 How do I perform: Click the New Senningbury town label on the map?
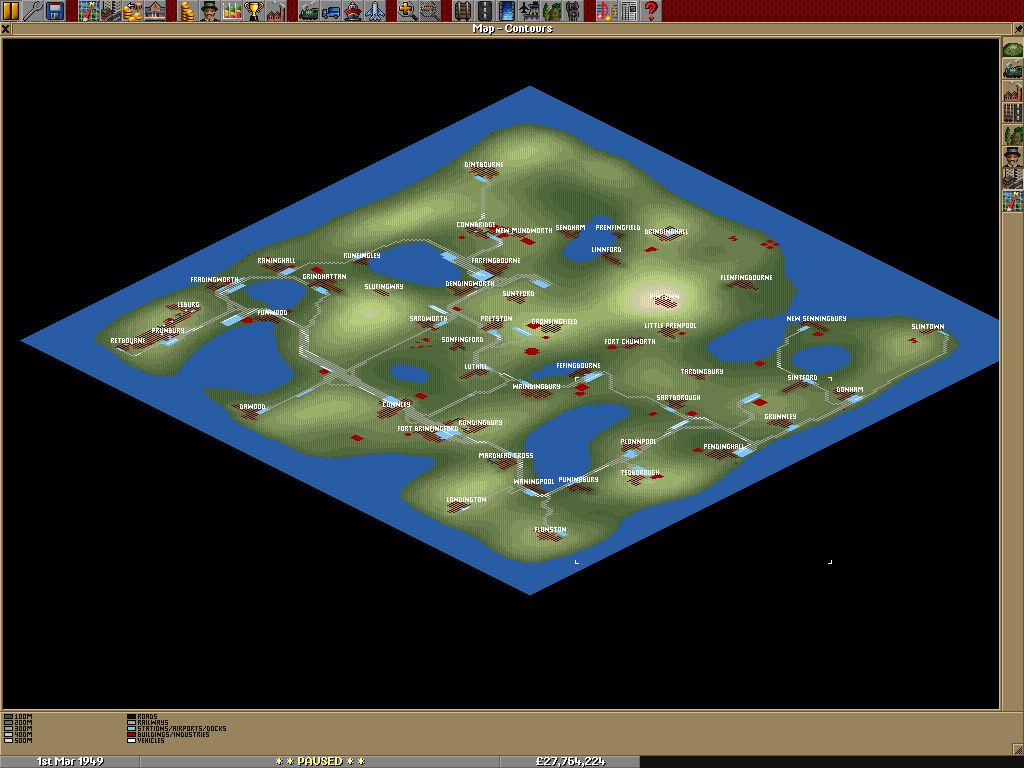[816, 319]
